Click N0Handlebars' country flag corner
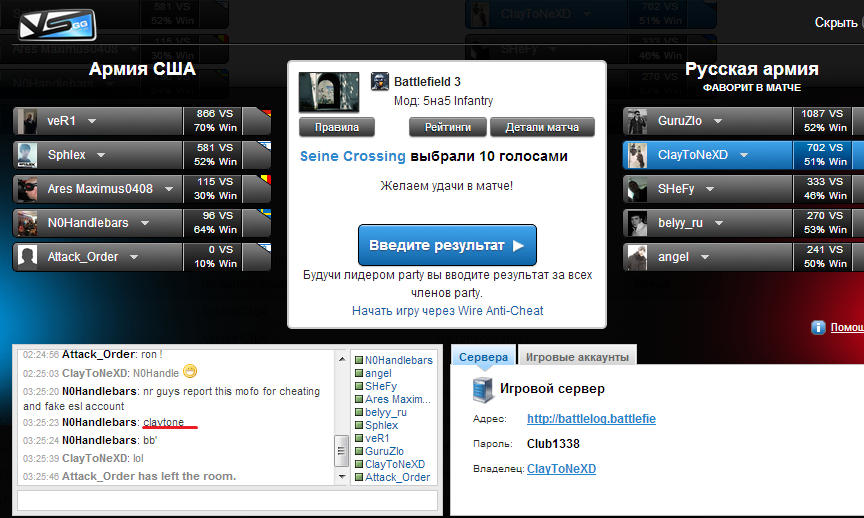Viewport: 864px width, 518px height. coord(266,214)
